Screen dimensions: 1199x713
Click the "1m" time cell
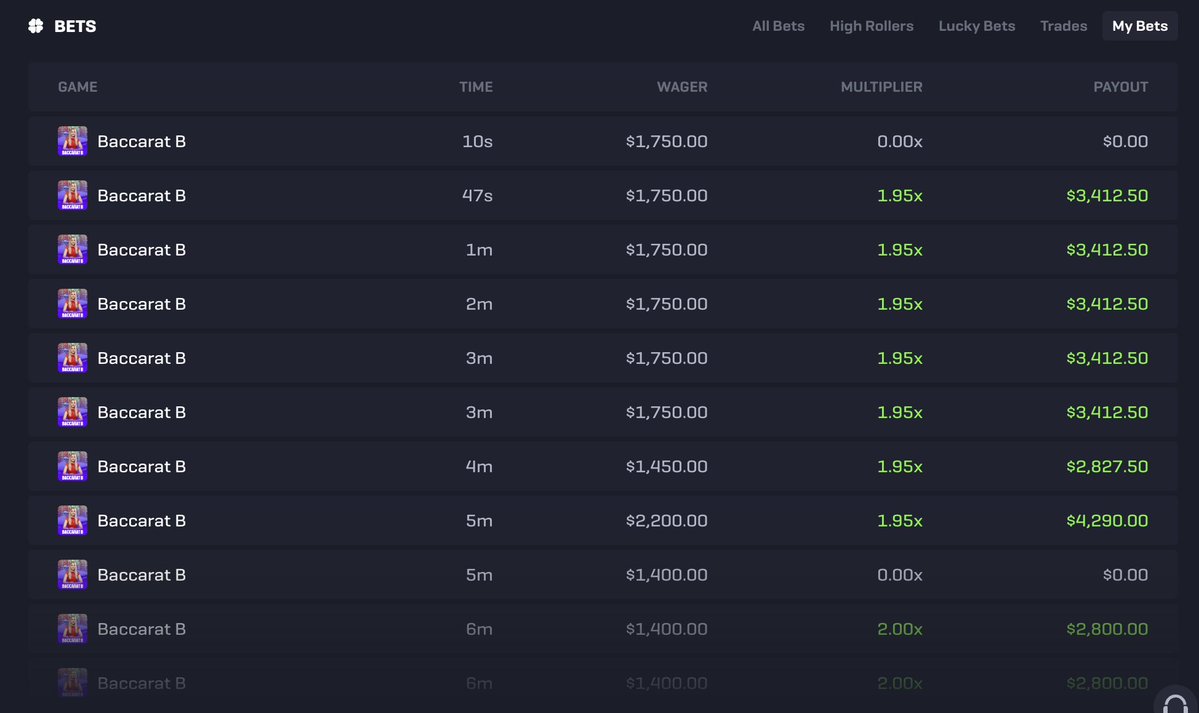(479, 250)
